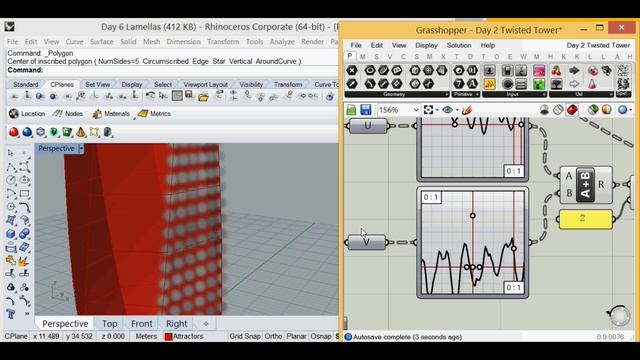
Task: Select the Integer 7 primitive parameter icon
Action: pos(459,84)
